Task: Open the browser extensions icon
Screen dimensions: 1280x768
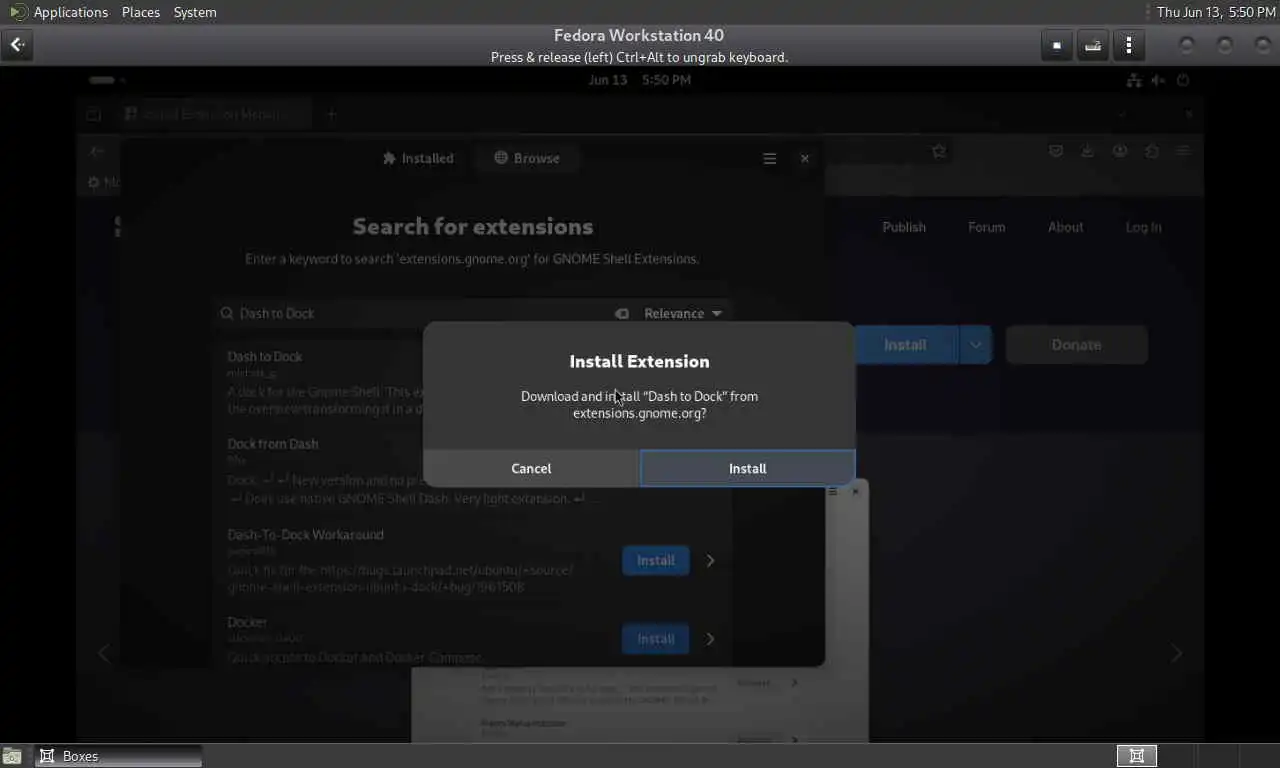Action: (1152, 151)
